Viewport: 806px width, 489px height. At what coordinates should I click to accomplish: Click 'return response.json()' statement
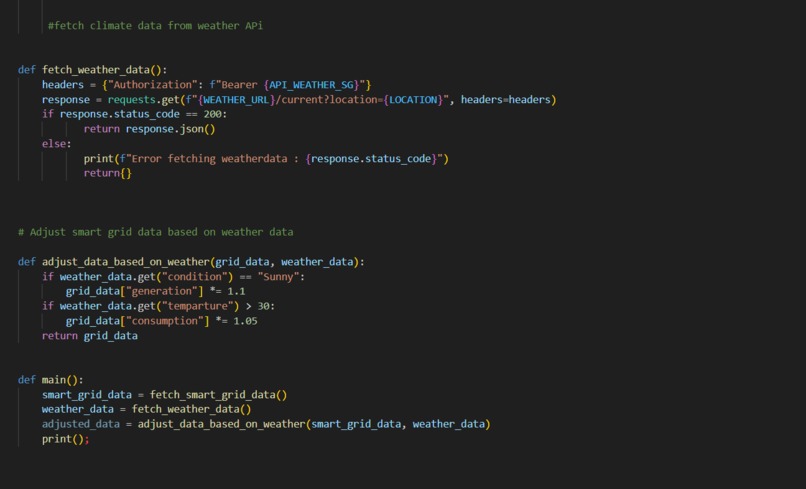click(150, 129)
